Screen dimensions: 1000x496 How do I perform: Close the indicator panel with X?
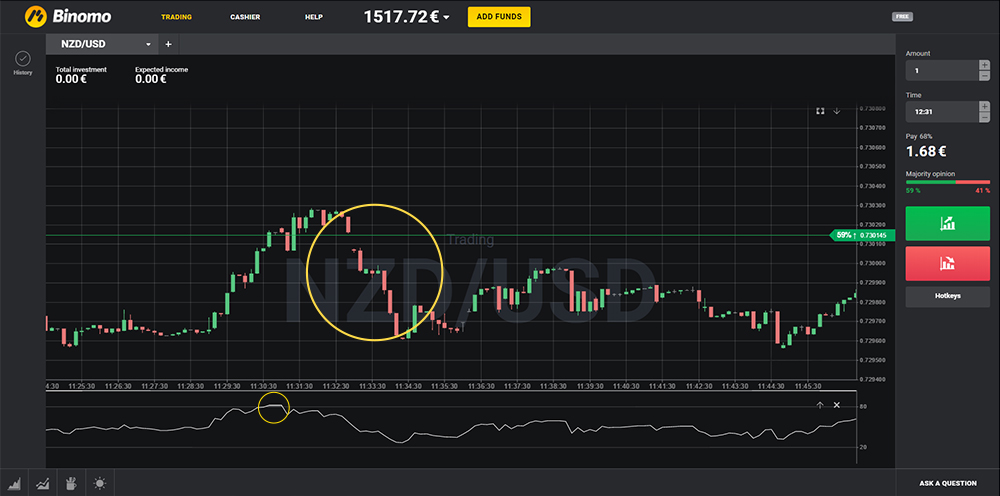pyautogui.click(x=837, y=405)
